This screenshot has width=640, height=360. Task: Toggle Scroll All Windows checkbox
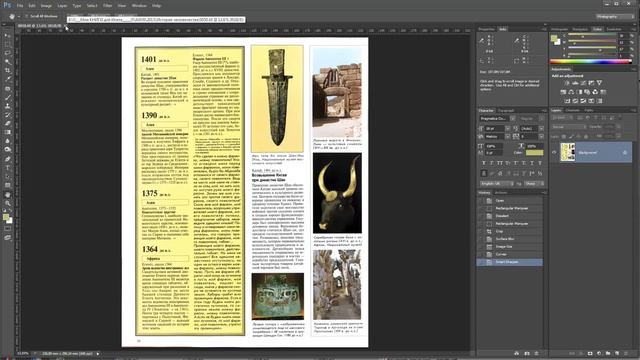27,16
